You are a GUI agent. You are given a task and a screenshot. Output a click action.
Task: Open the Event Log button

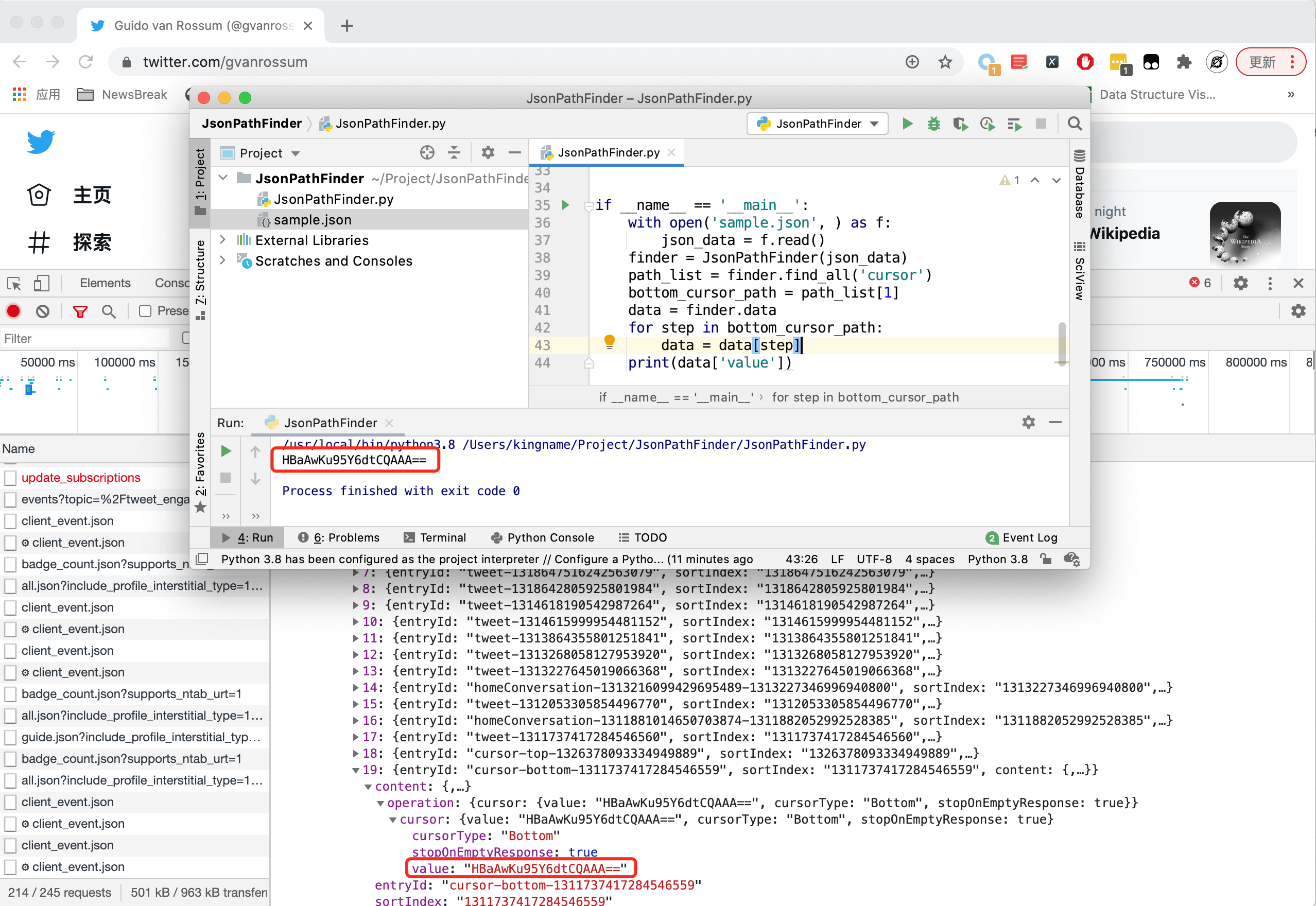coord(1022,537)
